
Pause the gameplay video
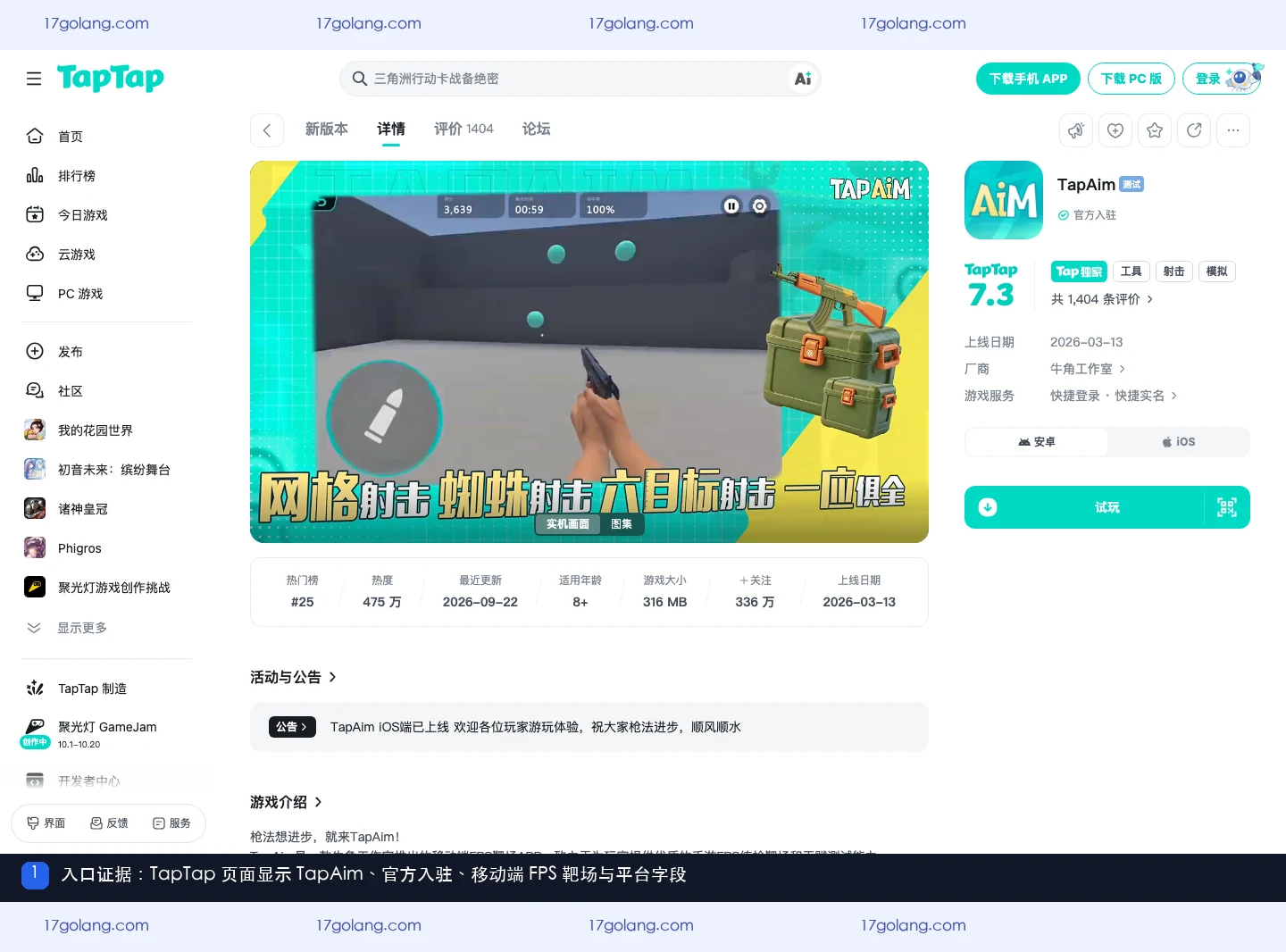731,206
